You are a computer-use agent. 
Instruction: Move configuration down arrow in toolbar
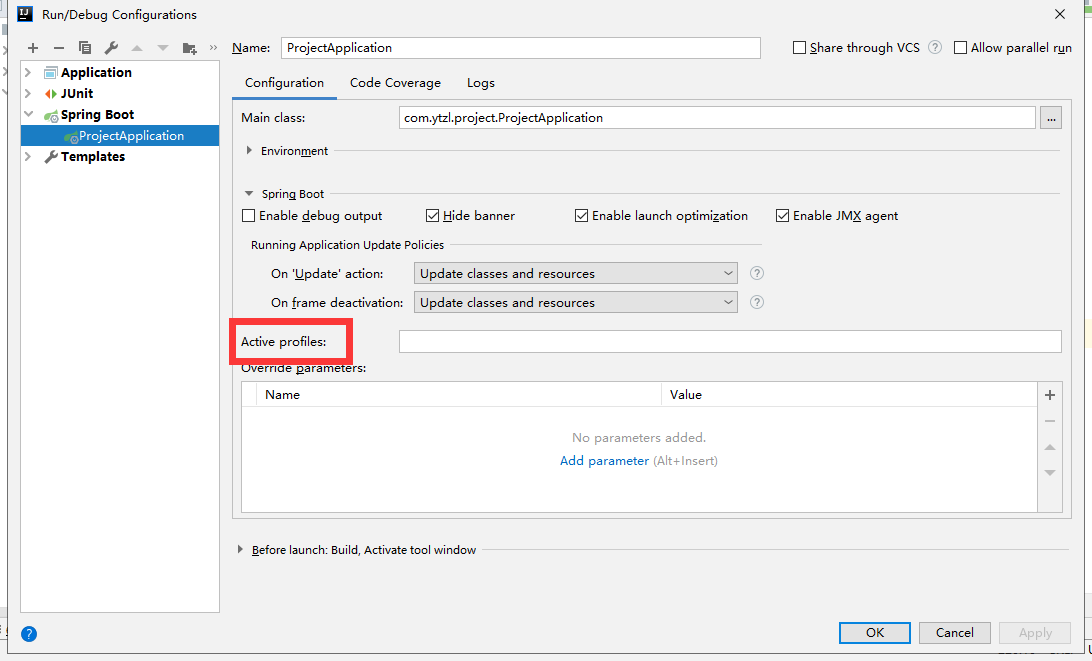163,48
